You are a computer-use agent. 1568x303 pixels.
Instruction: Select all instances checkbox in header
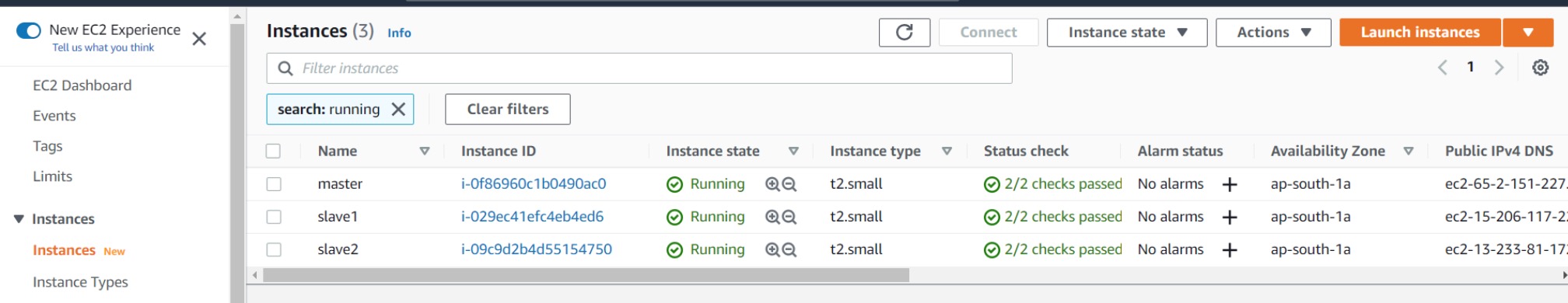(273, 151)
